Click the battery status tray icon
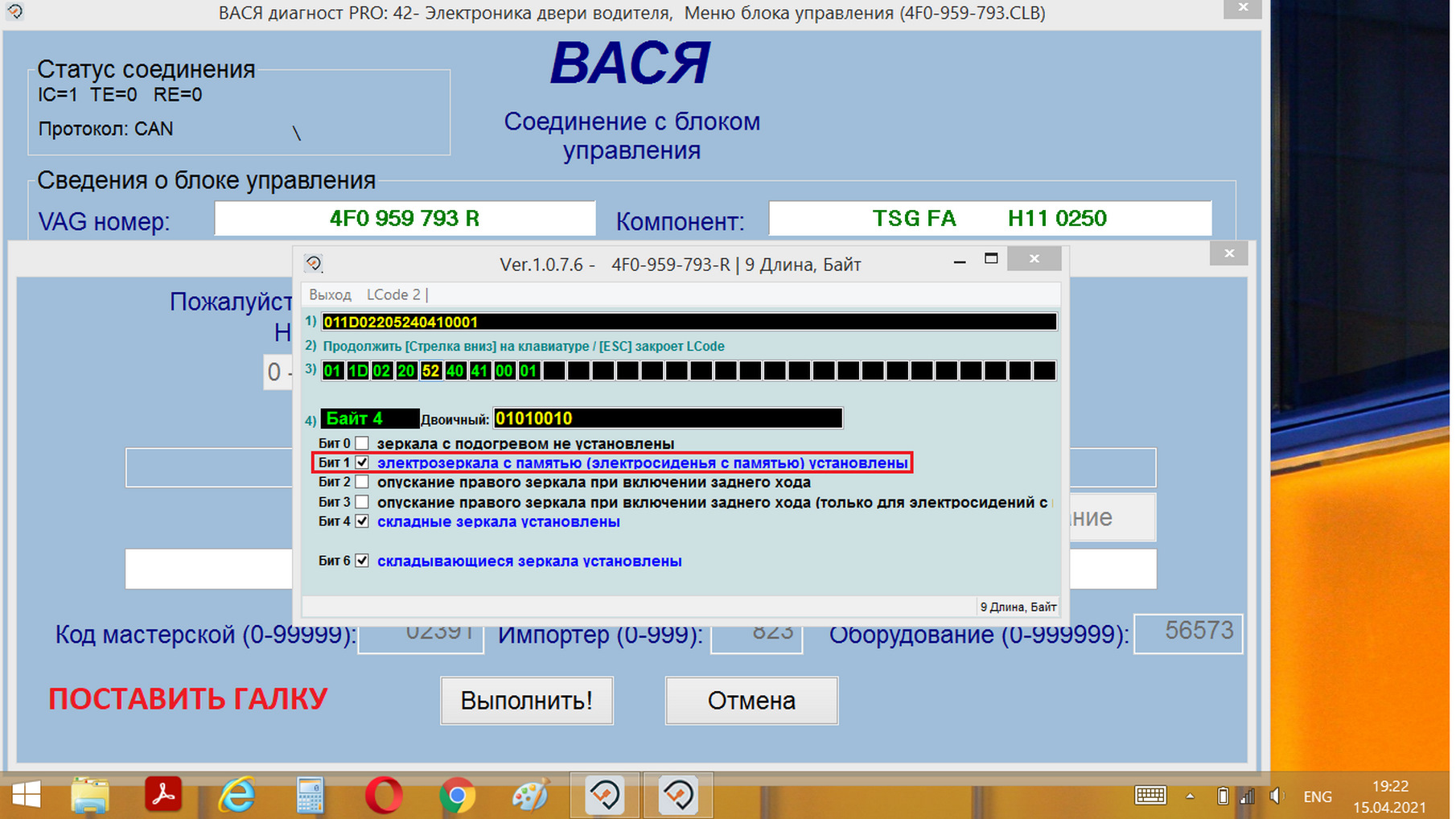 click(1222, 796)
